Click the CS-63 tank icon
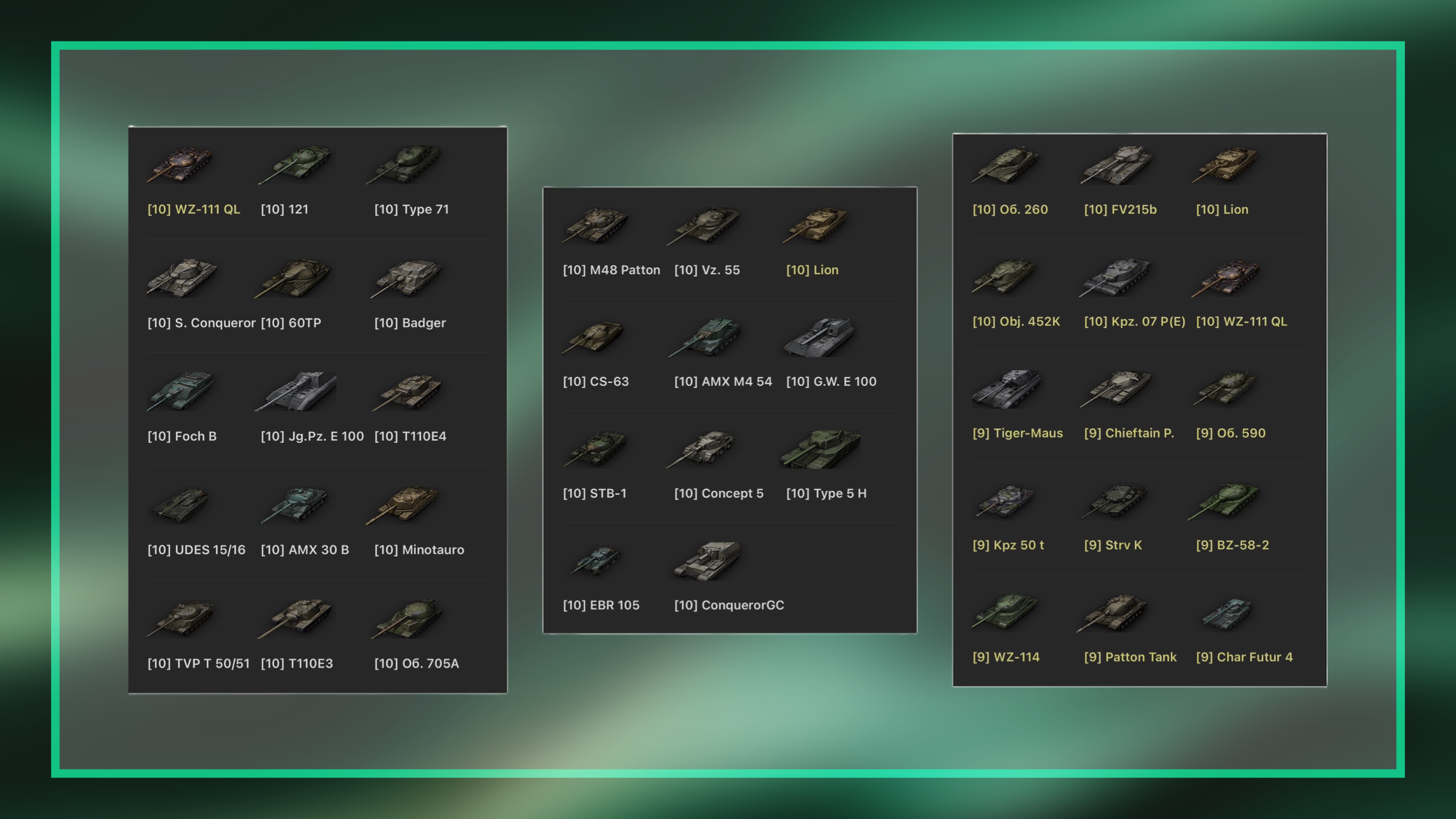 [593, 337]
